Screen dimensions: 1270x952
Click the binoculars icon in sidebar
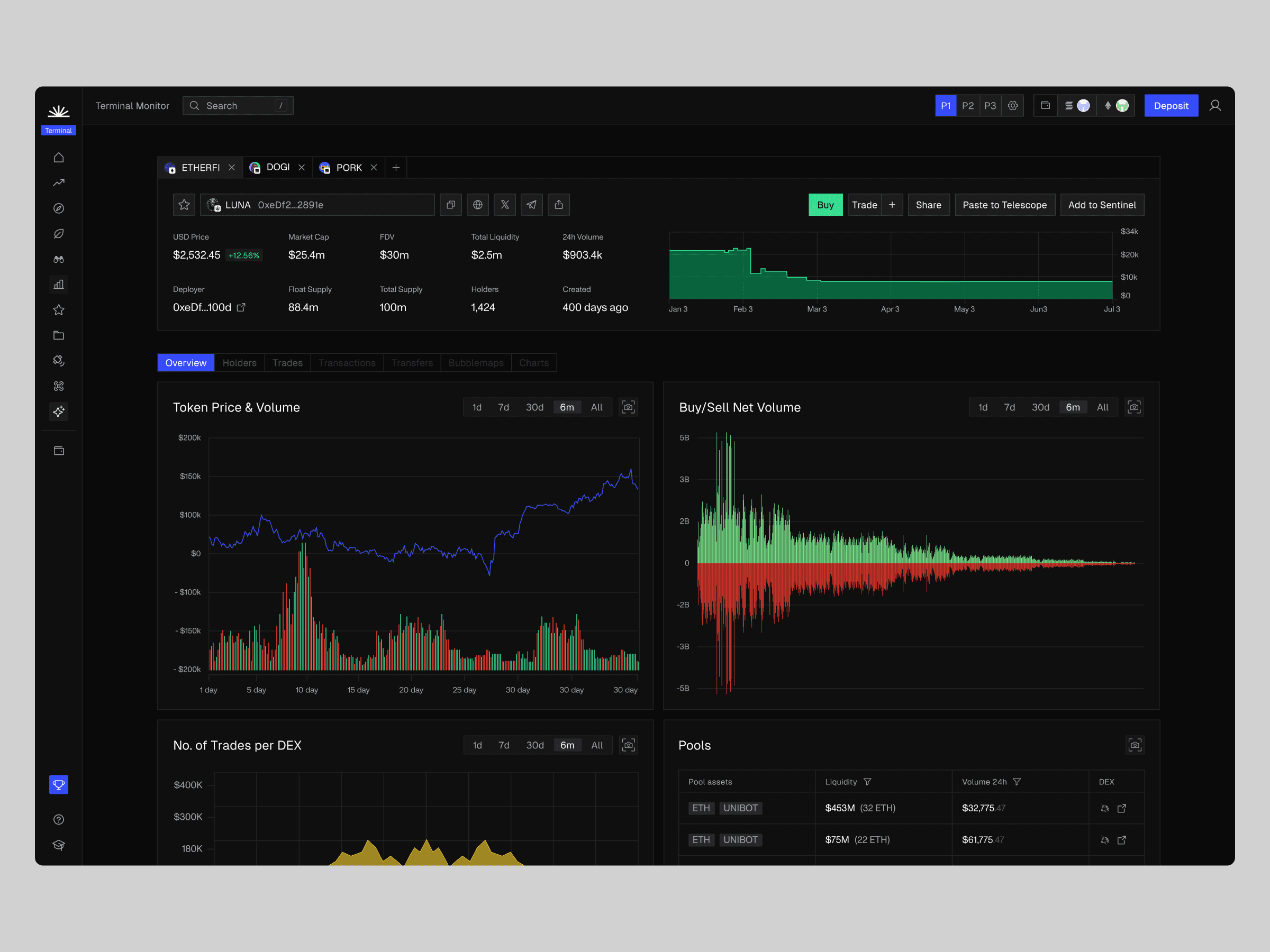pos(59,259)
